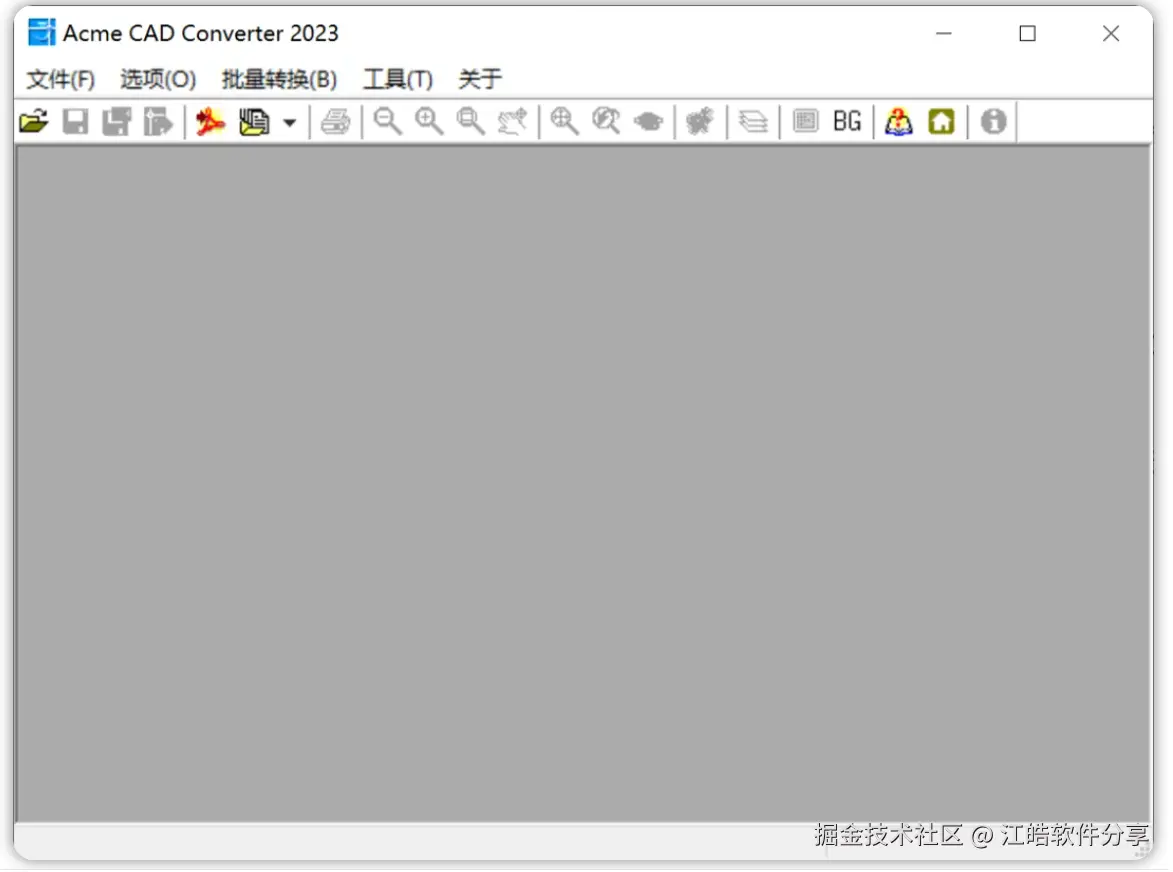
Task: Open the 选项(O) menu
Action: point(158,79)
